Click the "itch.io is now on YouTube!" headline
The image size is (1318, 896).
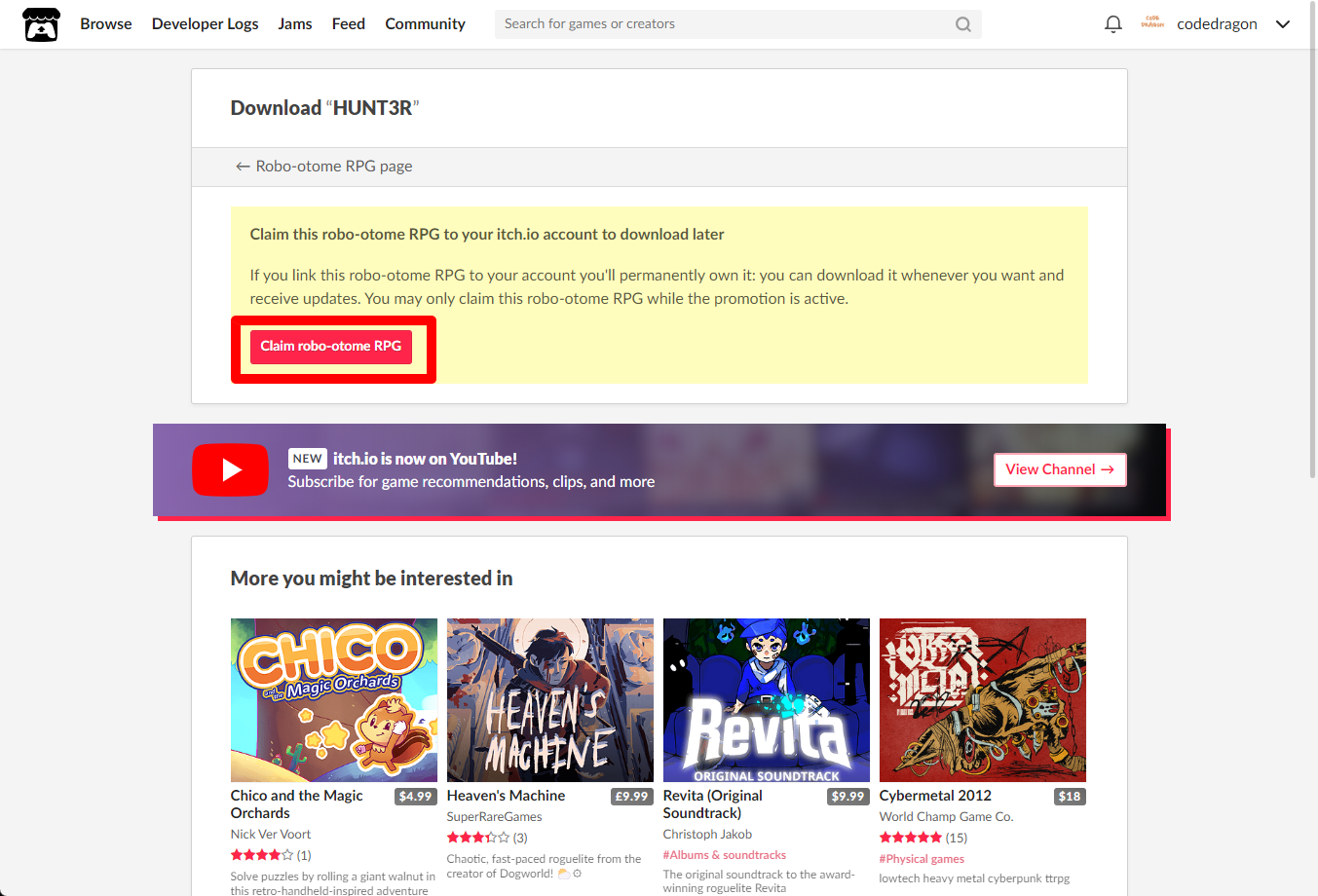pyautogui.click(x=426, y=459)
